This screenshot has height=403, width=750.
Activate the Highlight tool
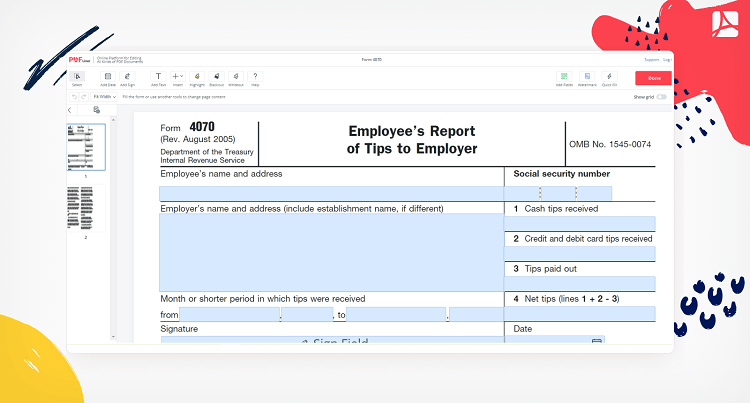coord(197,78)
